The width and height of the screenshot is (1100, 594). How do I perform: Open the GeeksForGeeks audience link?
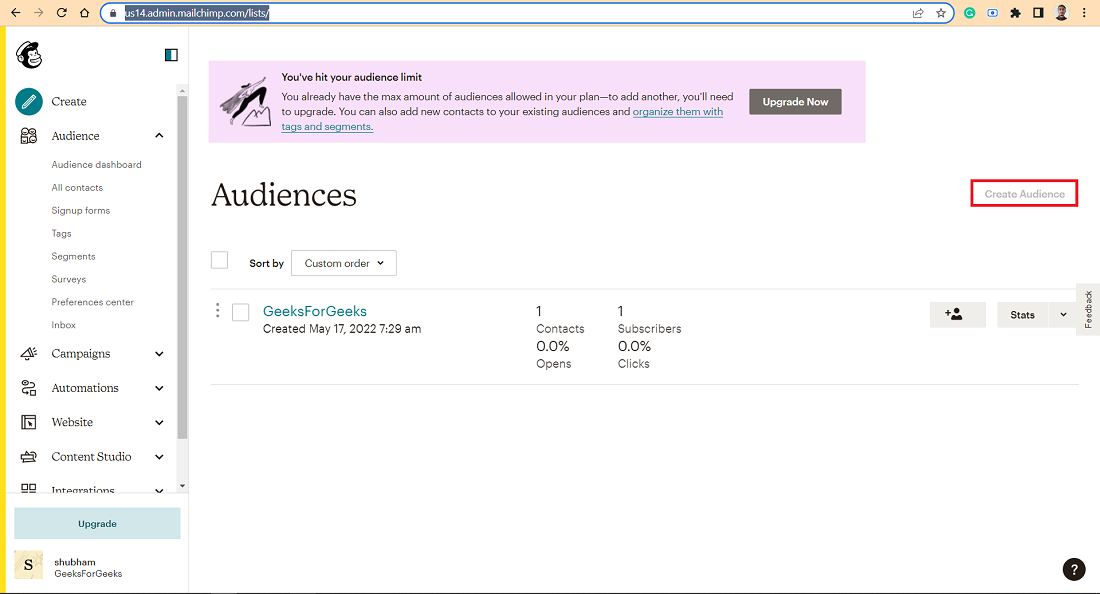[315, 311]
